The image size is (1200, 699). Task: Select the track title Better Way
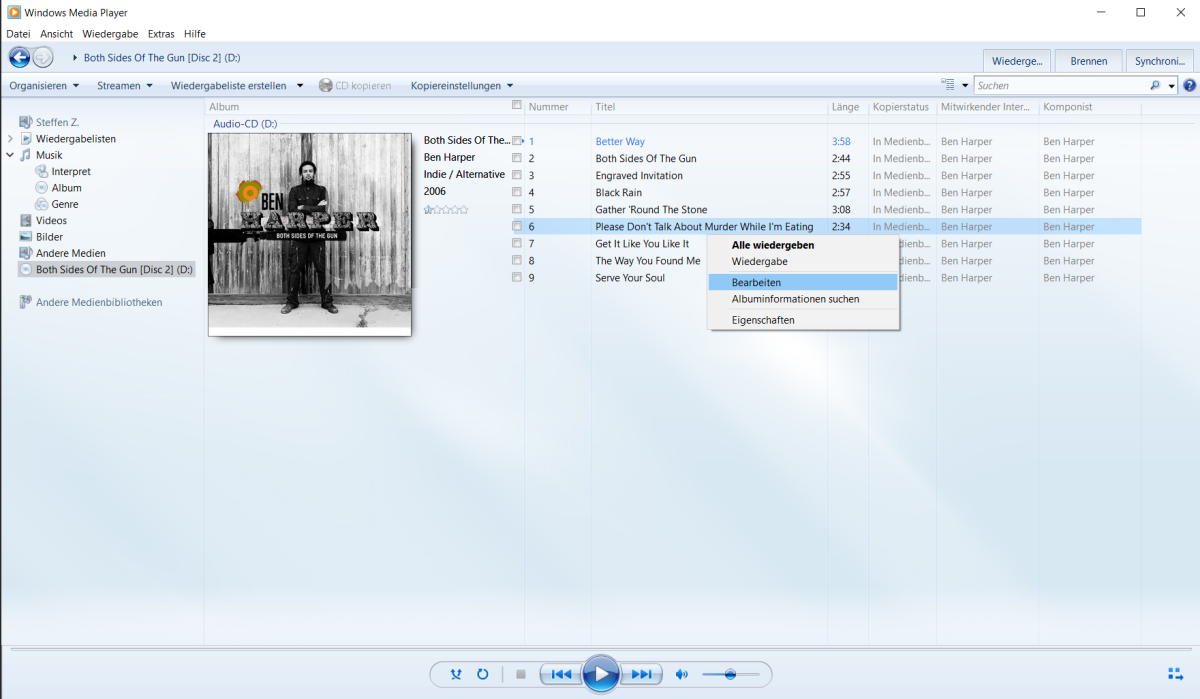point(620,142)
